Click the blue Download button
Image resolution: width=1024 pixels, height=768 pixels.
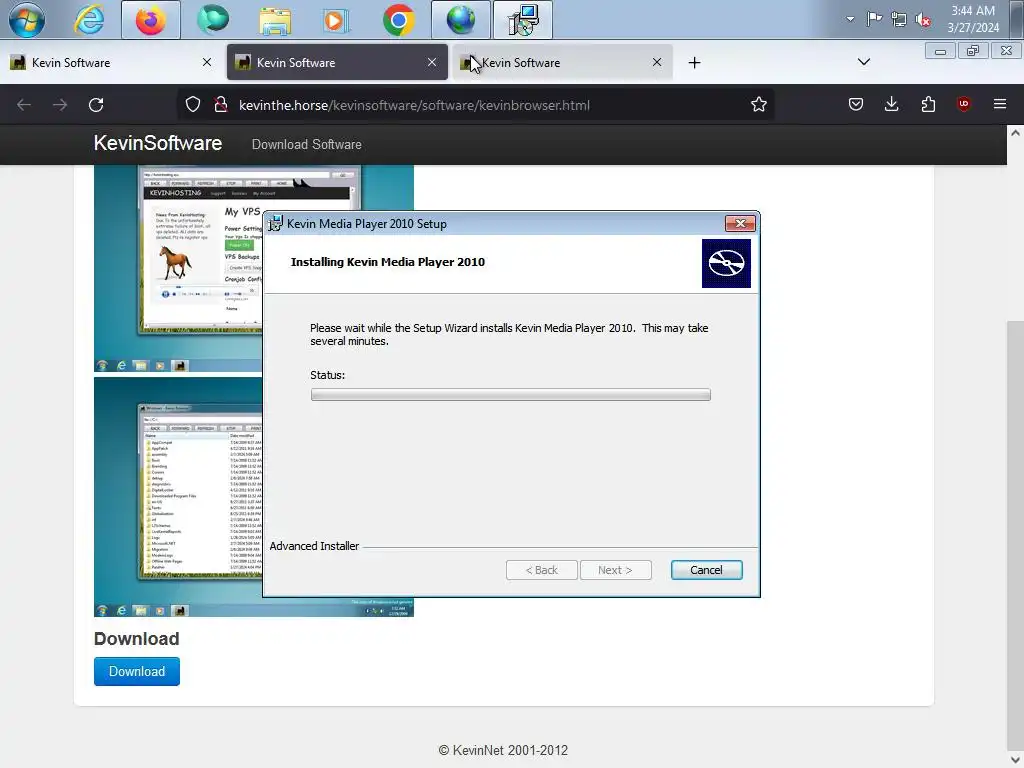136,671
